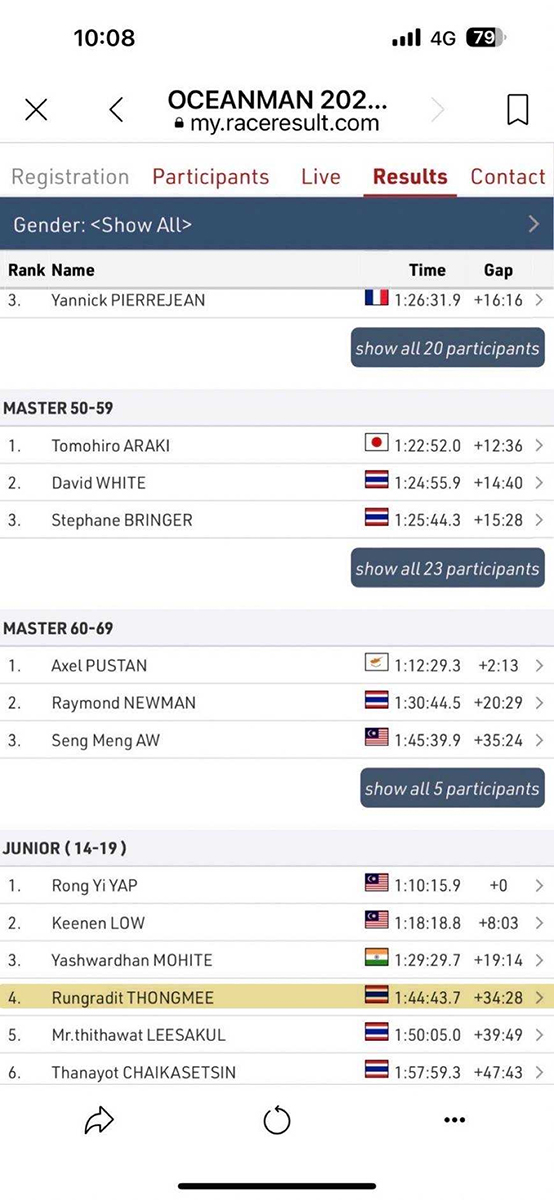The width and height of the screenshot is (554, 1200).
Task: Expand the Gender Show All filter
Action: tap(277, 224)
